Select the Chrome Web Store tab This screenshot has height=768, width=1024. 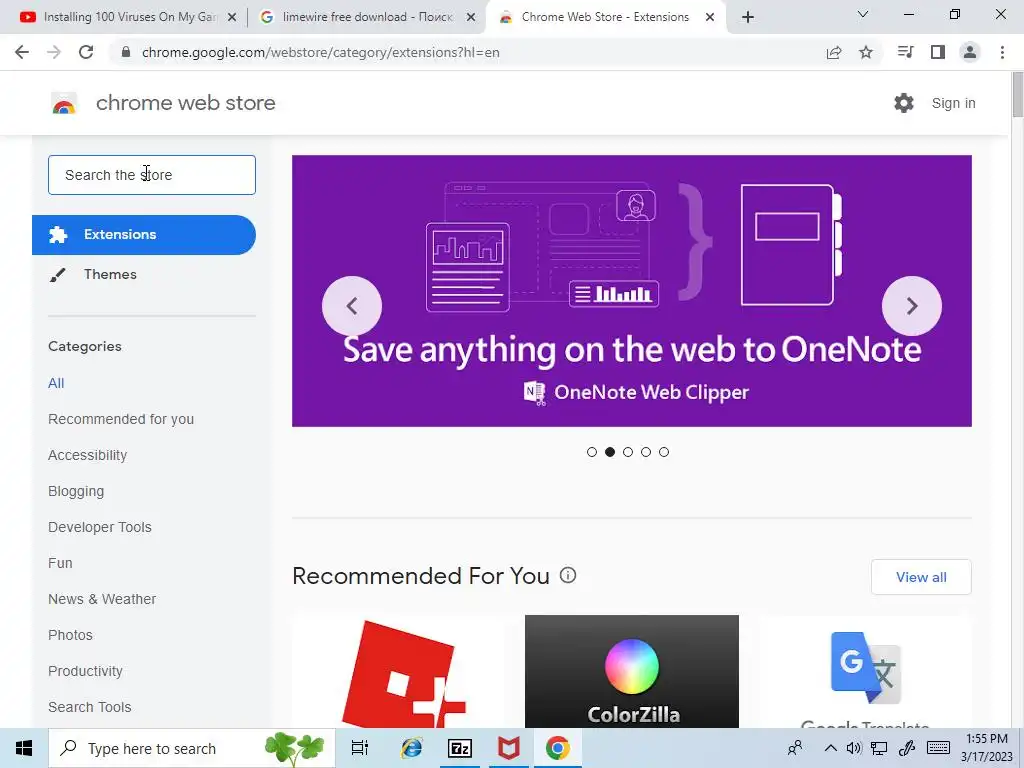pos(604,17)
